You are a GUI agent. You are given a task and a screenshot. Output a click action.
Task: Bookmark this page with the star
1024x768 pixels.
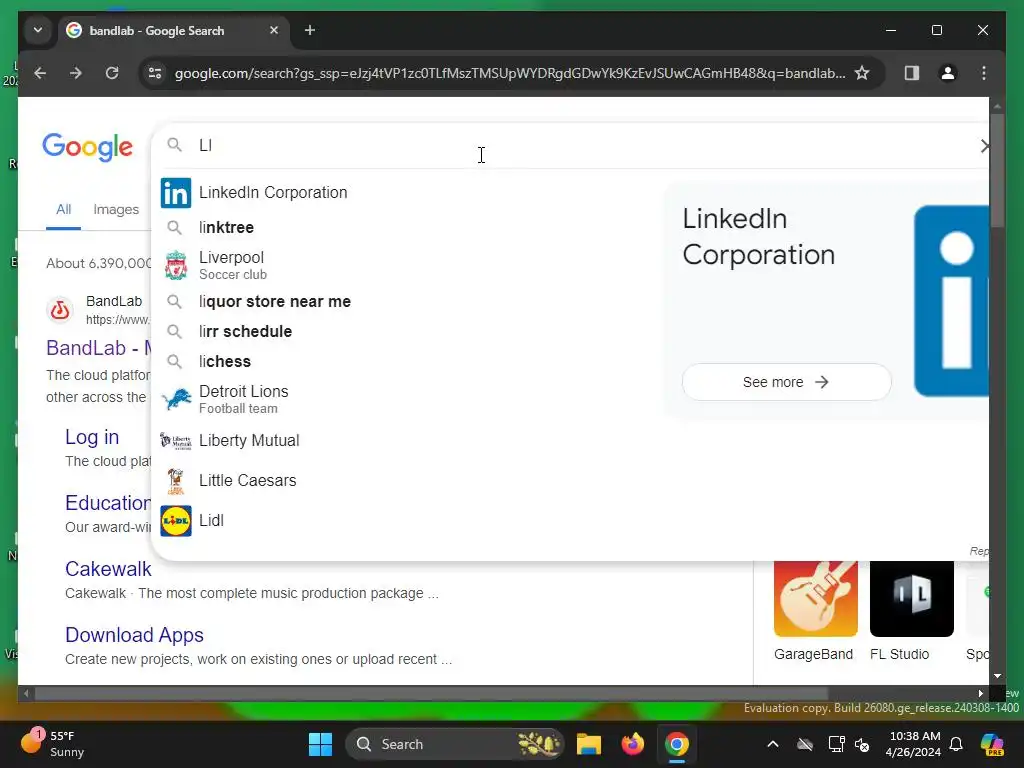pos(862,73)
